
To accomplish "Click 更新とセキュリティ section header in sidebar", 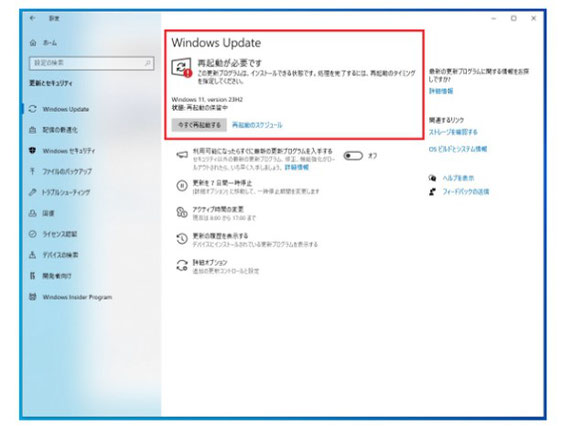I will click(51, 83).
